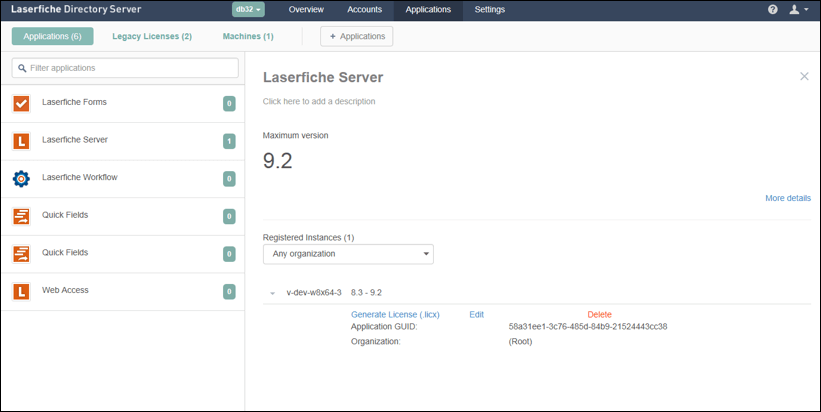Click the instance name v-dev-w8x64-3

(x=314, y=293)
